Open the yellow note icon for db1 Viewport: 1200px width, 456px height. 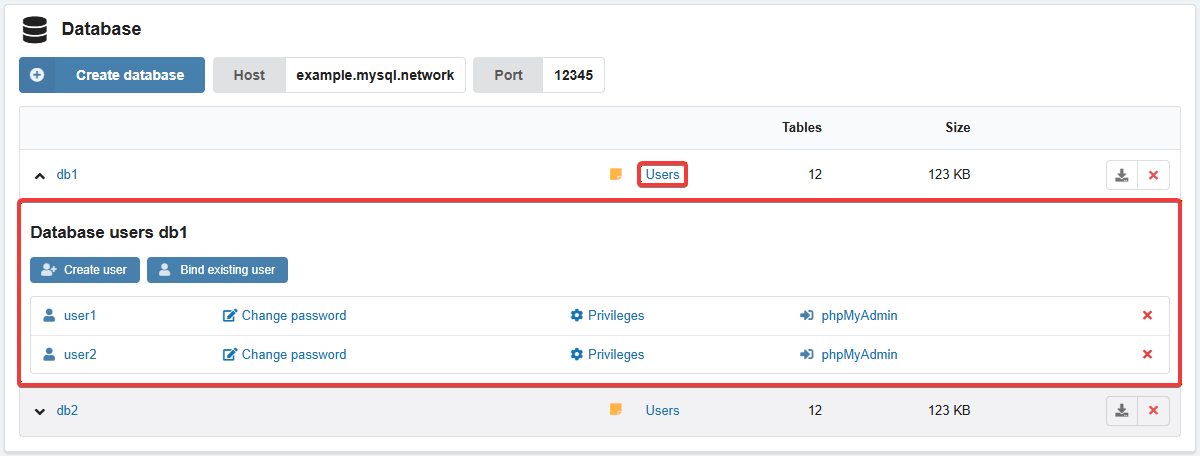click(616, 175)
